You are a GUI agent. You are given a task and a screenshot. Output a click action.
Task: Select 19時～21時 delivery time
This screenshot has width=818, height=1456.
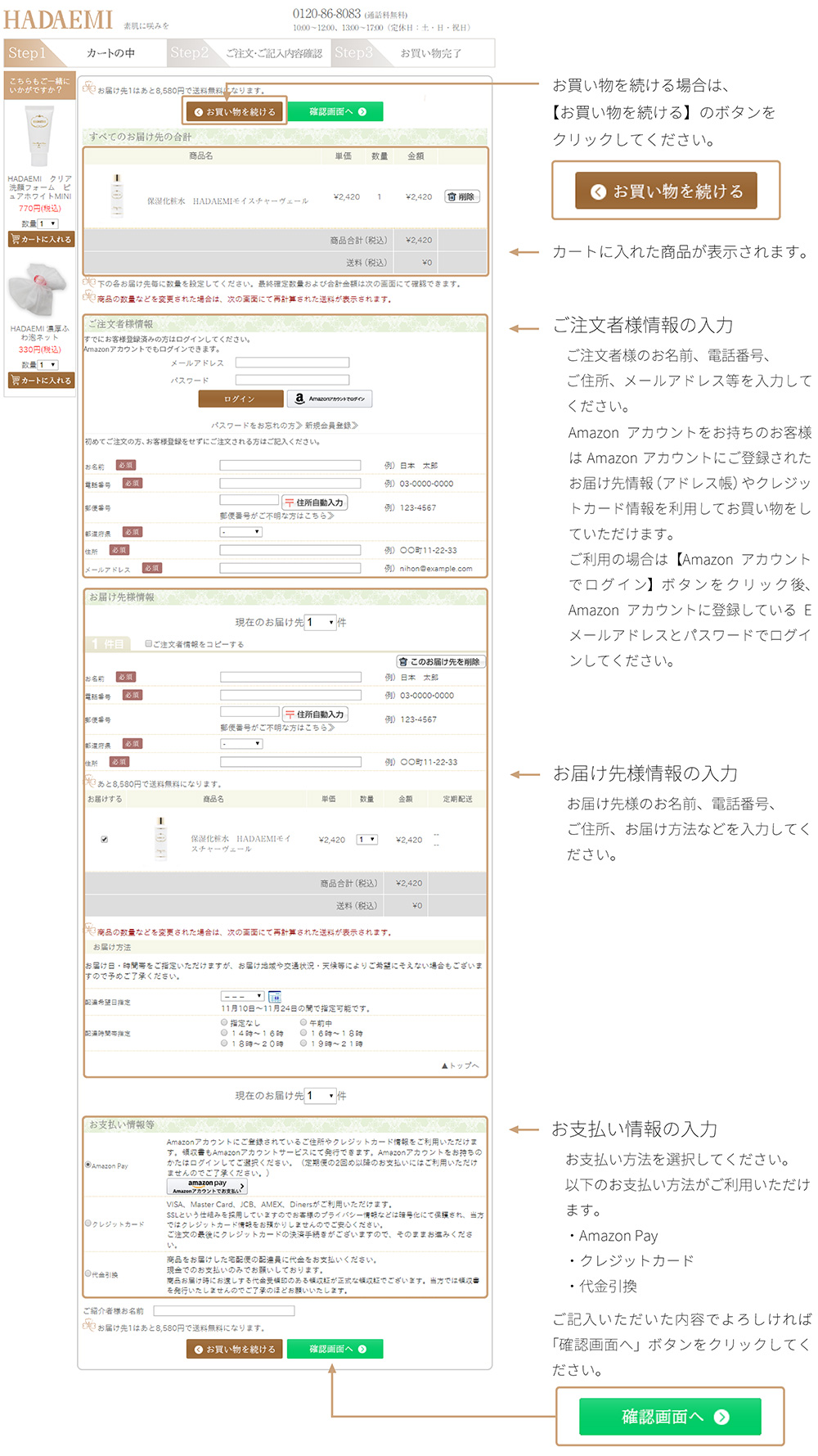(303, 1044)
